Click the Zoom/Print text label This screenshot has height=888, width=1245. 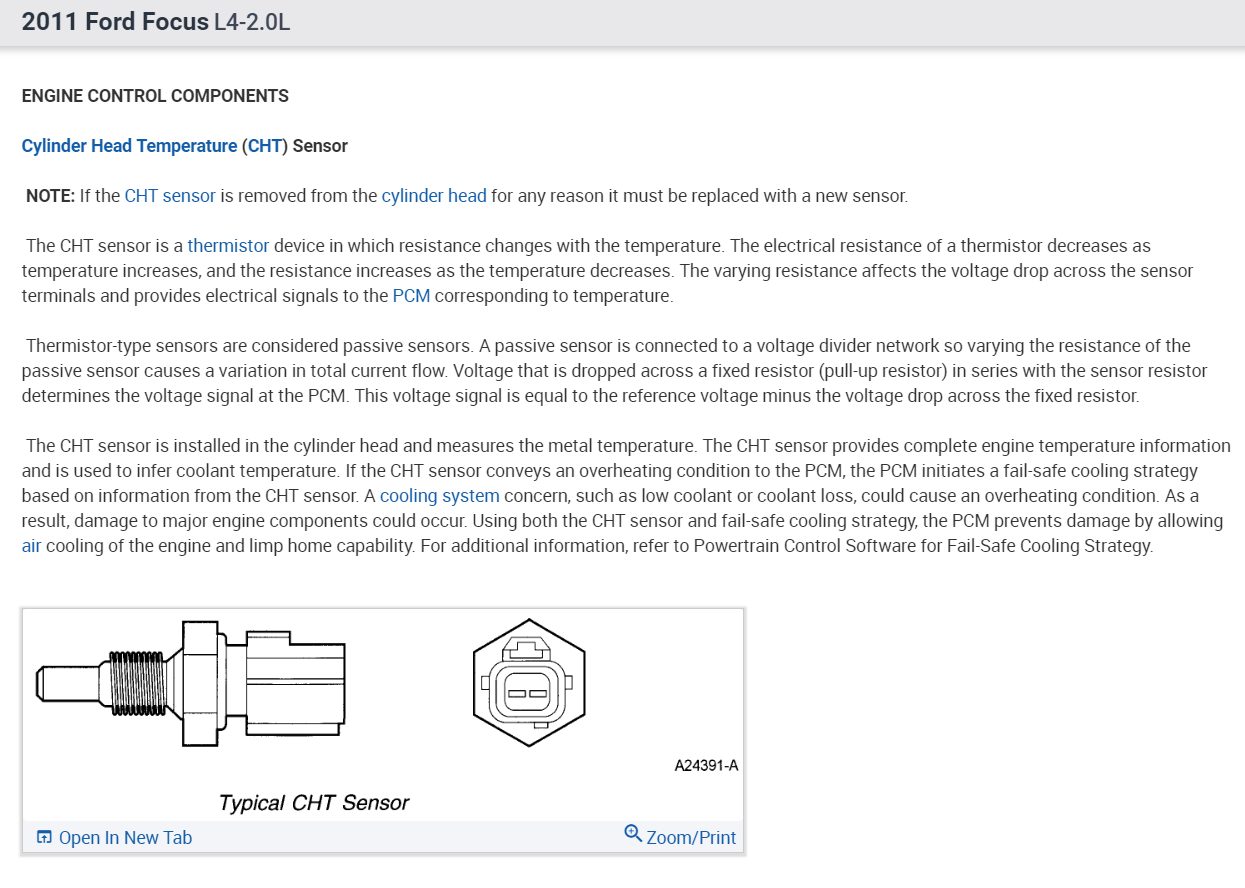pyautogui.click(x=691, y=838)
